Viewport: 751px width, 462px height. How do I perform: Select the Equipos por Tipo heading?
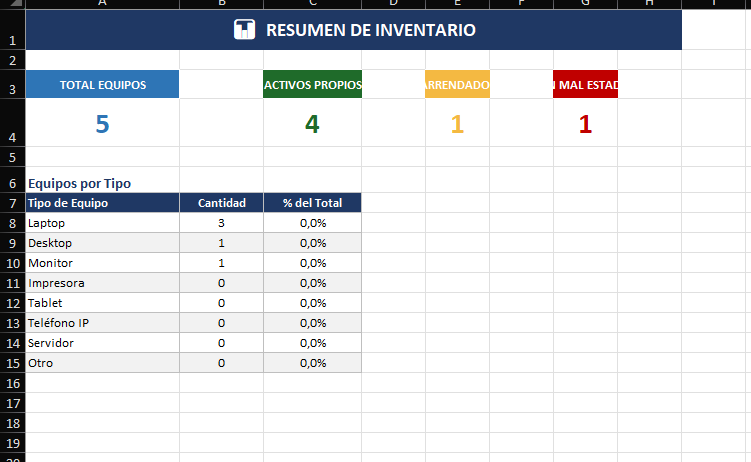(x=80, y=183)
